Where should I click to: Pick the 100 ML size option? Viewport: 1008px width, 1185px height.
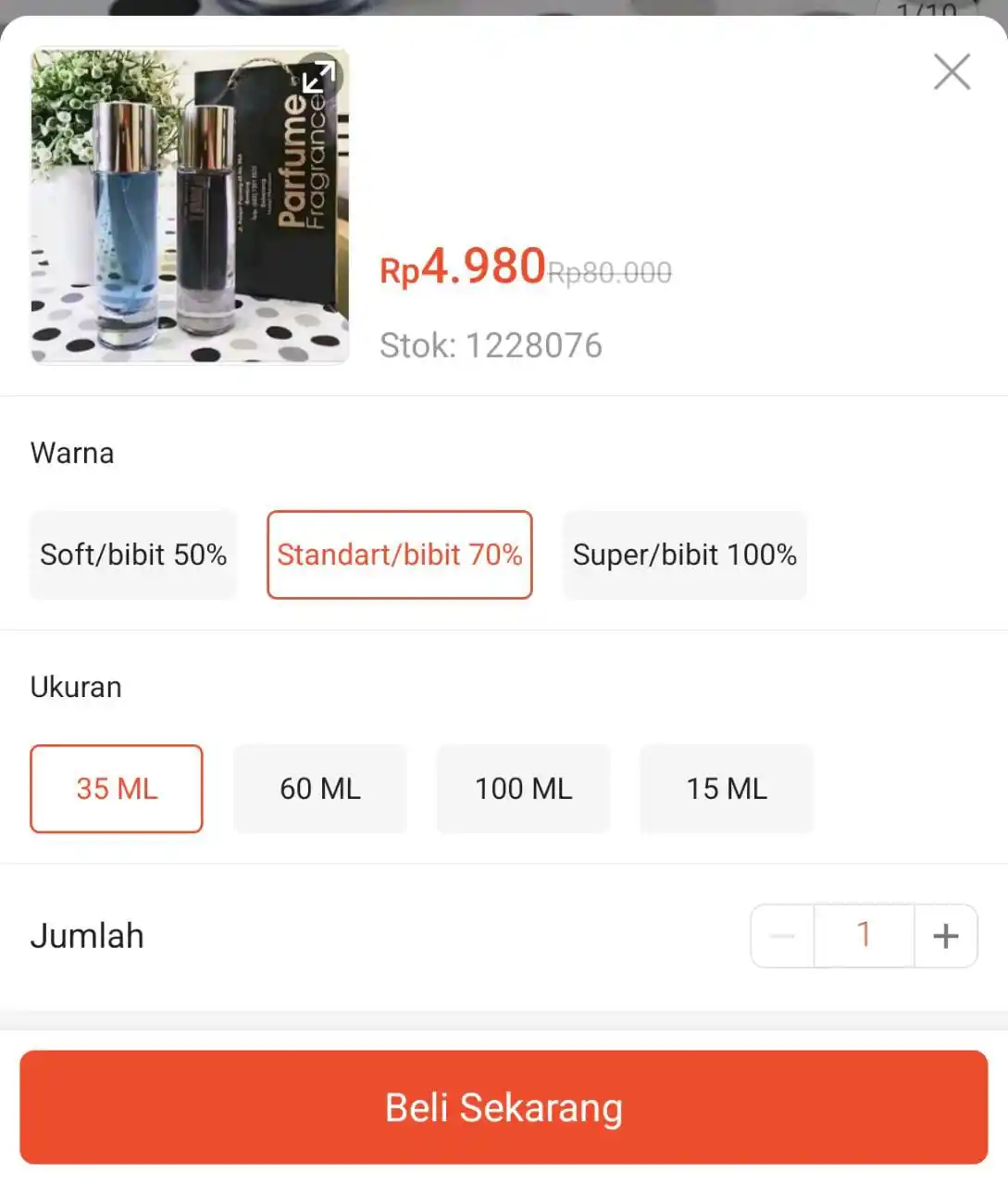524,789
